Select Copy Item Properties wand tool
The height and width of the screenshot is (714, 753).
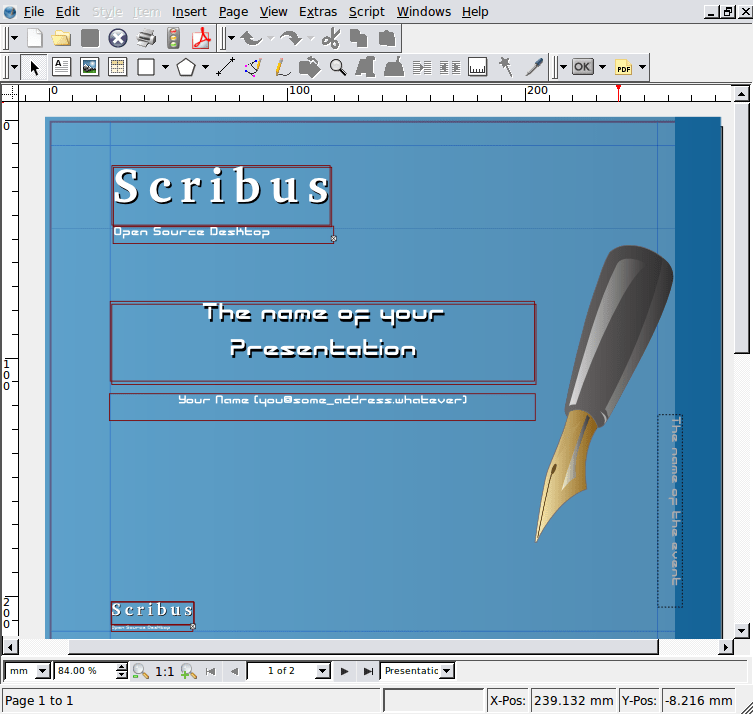click(506, 67)
